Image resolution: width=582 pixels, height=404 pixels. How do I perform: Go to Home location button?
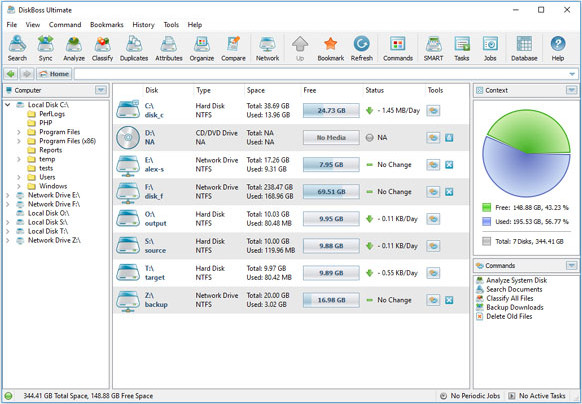54,74
